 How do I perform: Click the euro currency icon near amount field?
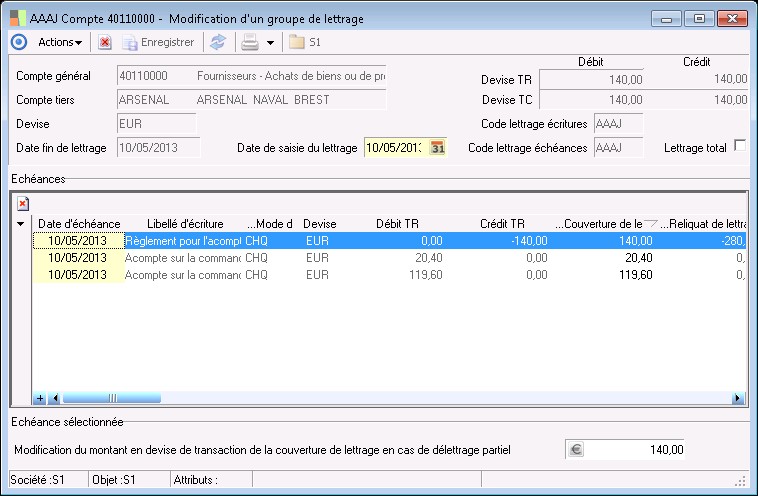(575, 450)
